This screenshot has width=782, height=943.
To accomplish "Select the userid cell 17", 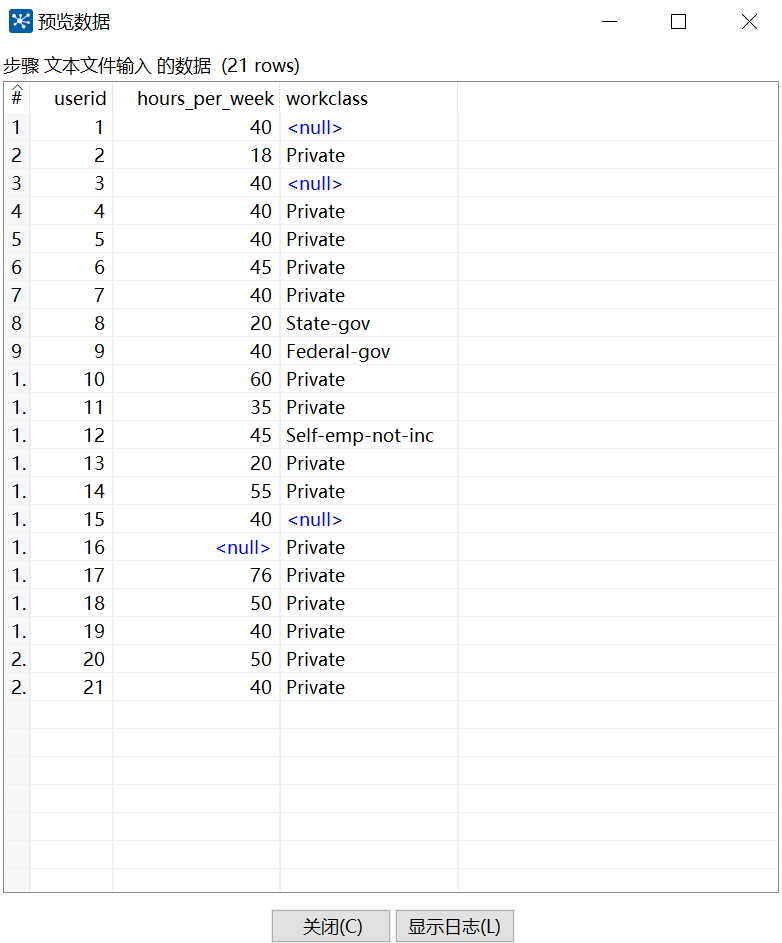I will click(x=72, y=575).
